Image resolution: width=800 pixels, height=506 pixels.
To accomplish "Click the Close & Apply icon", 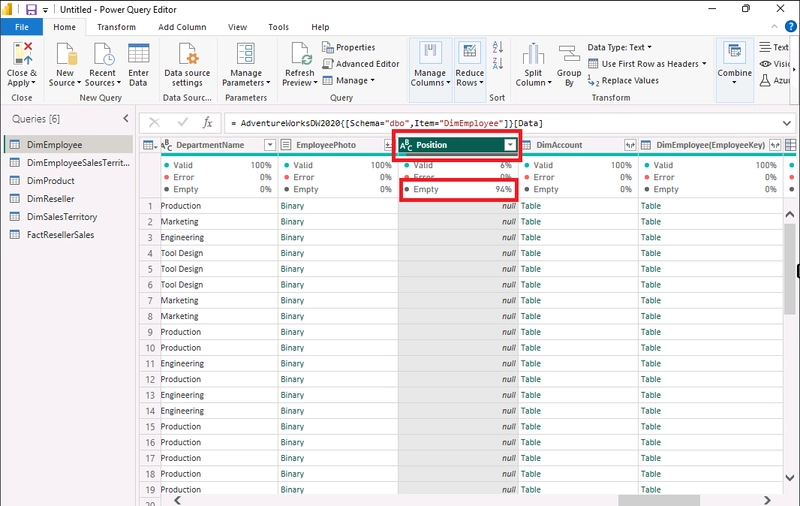I will [22, 54].
